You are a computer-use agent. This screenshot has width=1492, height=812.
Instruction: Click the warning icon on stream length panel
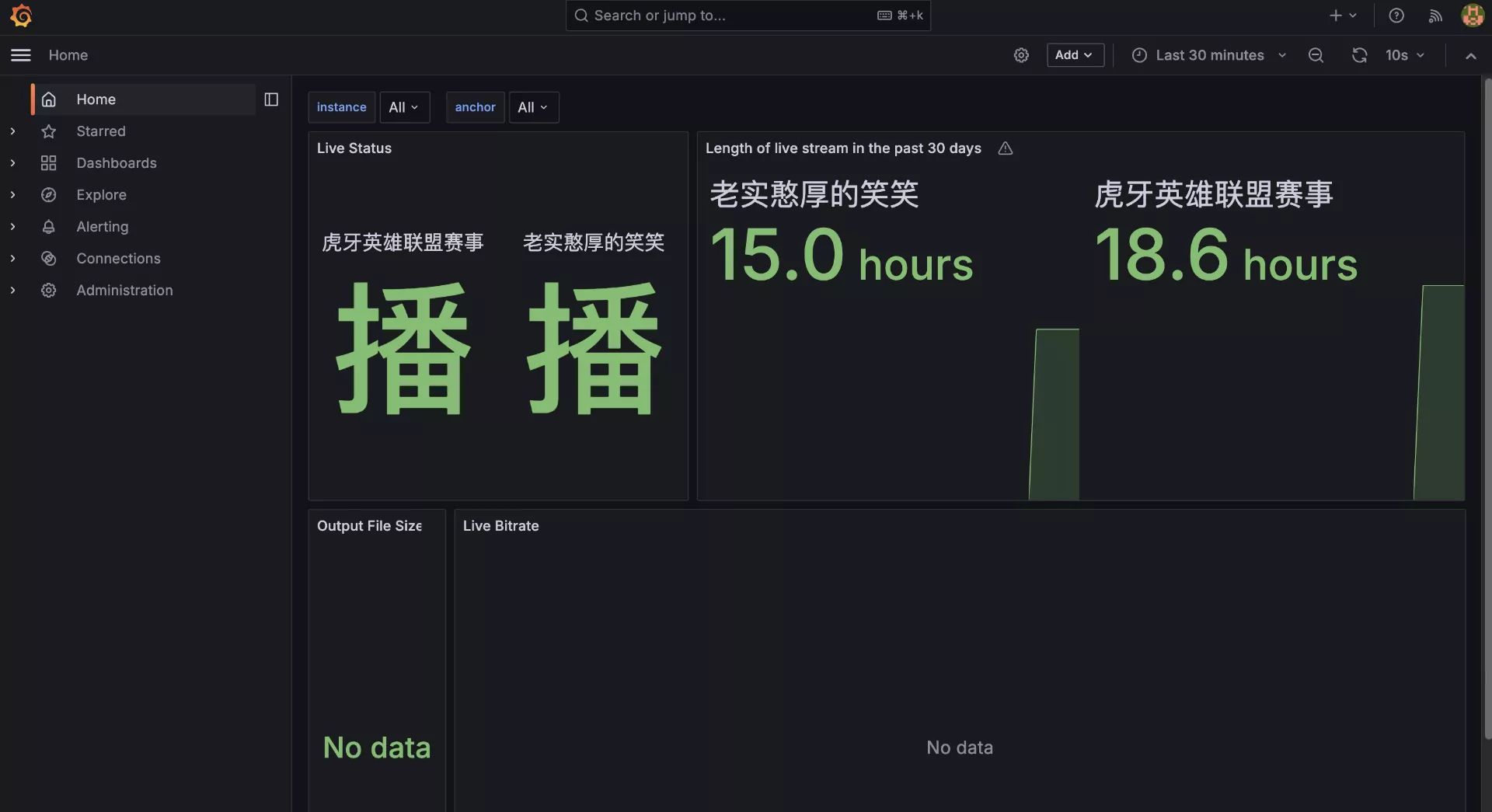tap(1005, 148)
